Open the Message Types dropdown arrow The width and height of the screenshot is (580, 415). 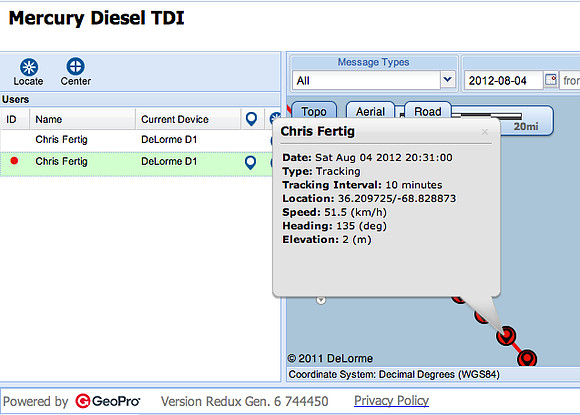click(448, 80)
